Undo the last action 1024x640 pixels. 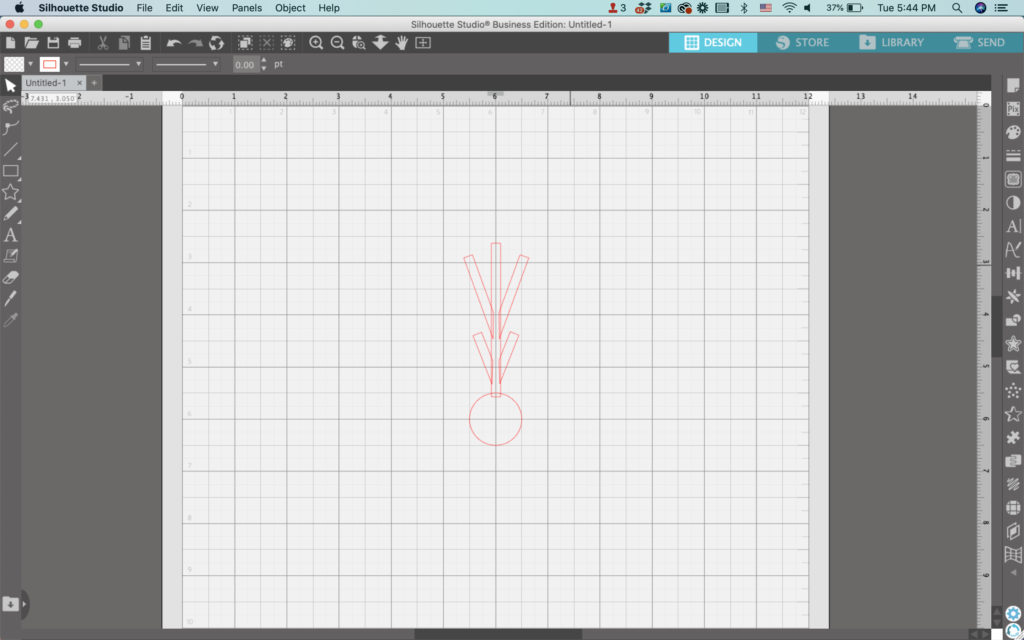173,43
